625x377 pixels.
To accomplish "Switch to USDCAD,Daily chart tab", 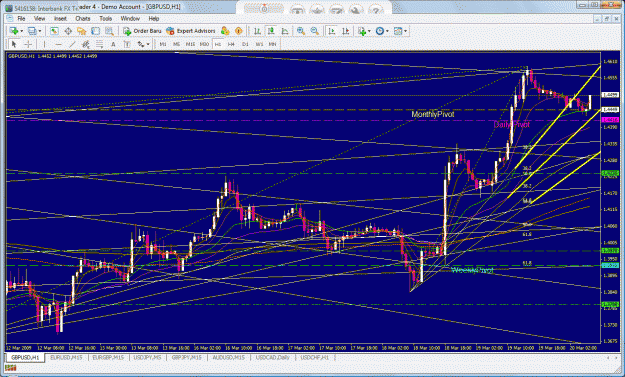I will [273, 358].
